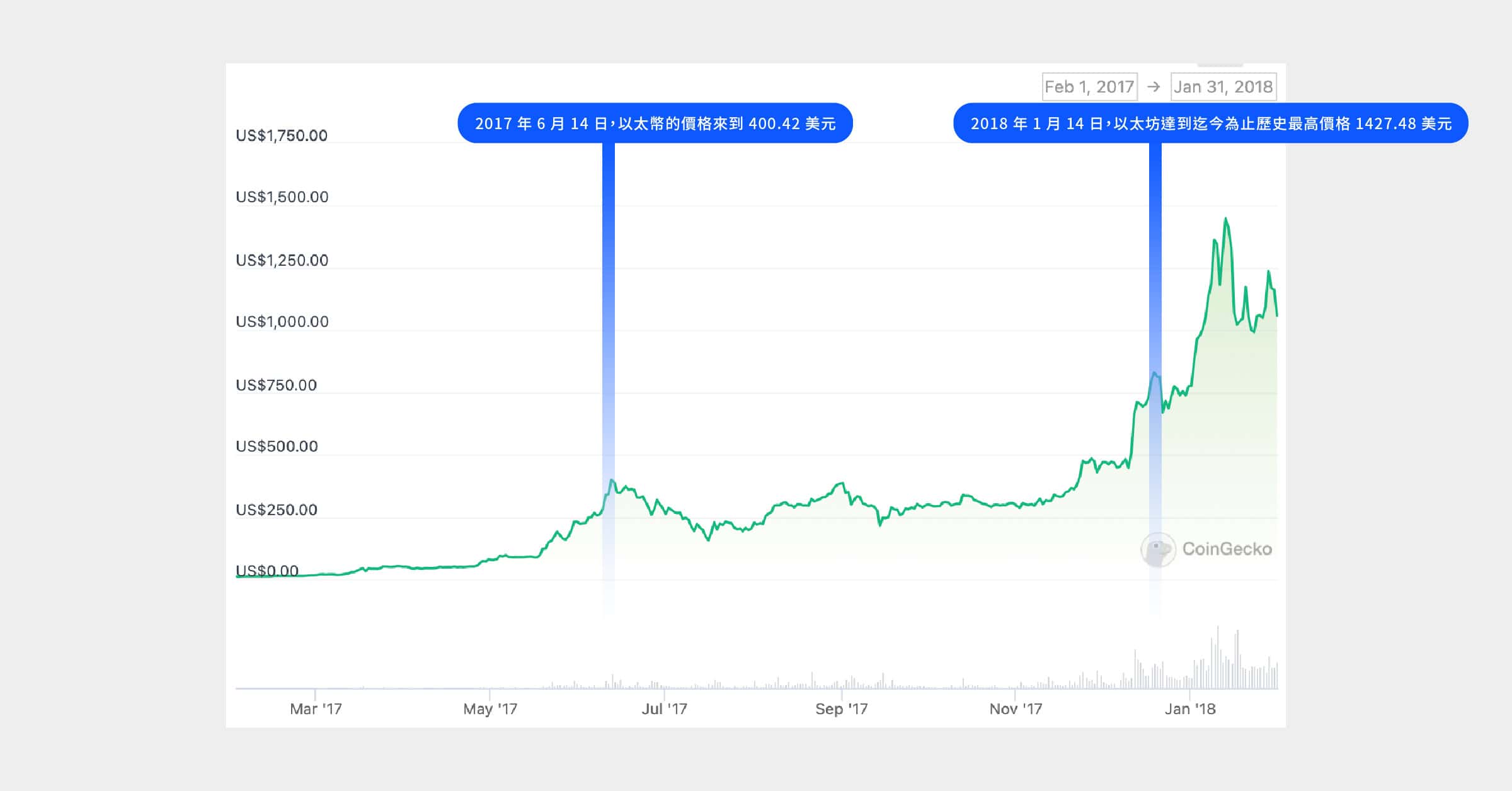Click the May '17 axis label
This screenshot has width=1512, height=791.
tap(490, 709)
